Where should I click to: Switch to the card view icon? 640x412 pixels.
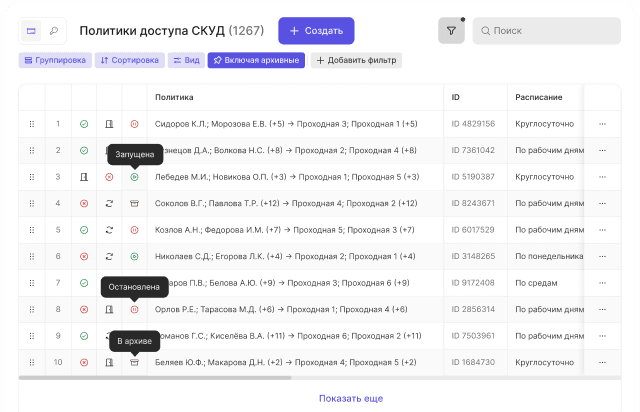31,31
